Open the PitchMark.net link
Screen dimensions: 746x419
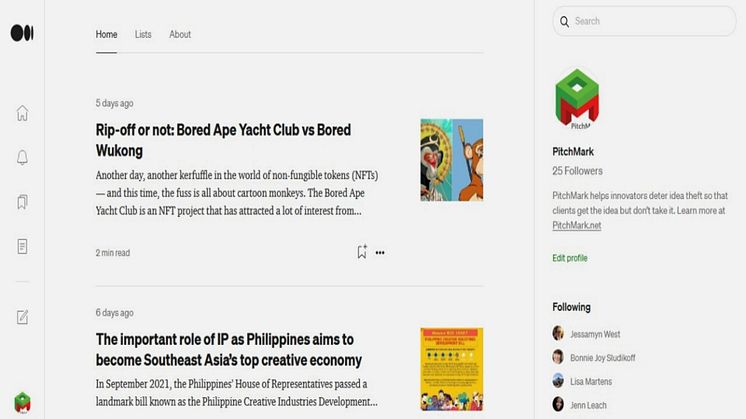(x=577, y=226)
